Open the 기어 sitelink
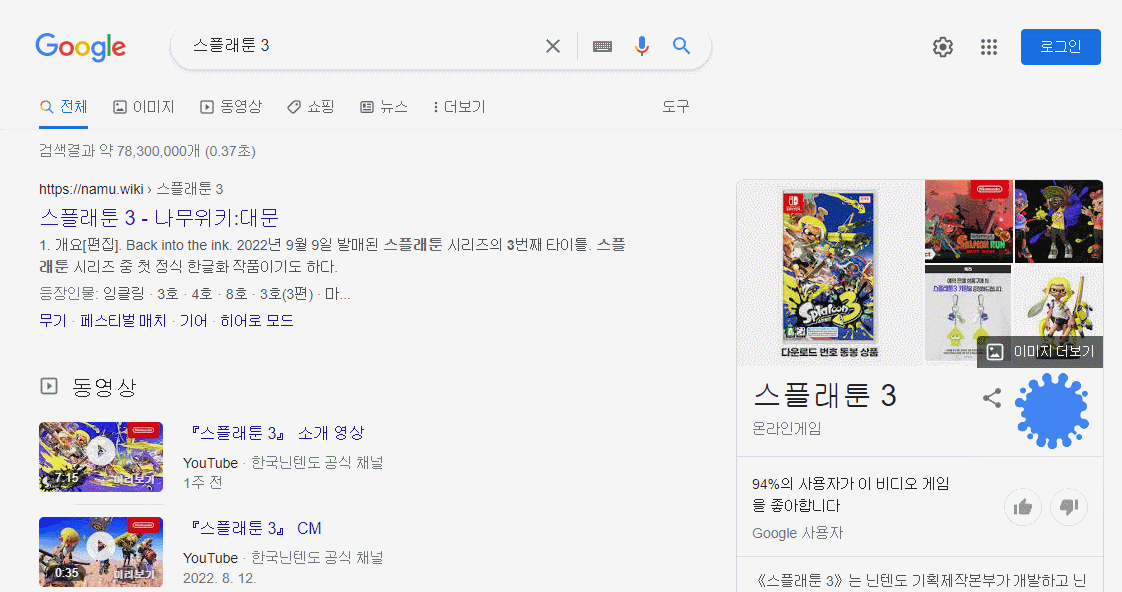 click(193, 321)
